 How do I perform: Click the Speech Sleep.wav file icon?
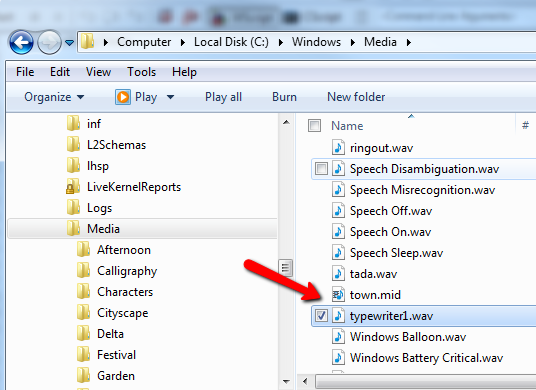pos(338,253)
